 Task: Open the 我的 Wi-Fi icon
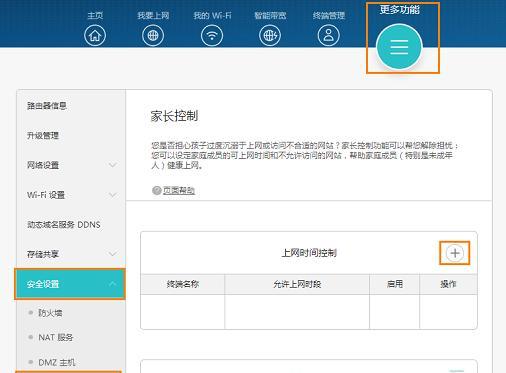(x=212, y=35)
